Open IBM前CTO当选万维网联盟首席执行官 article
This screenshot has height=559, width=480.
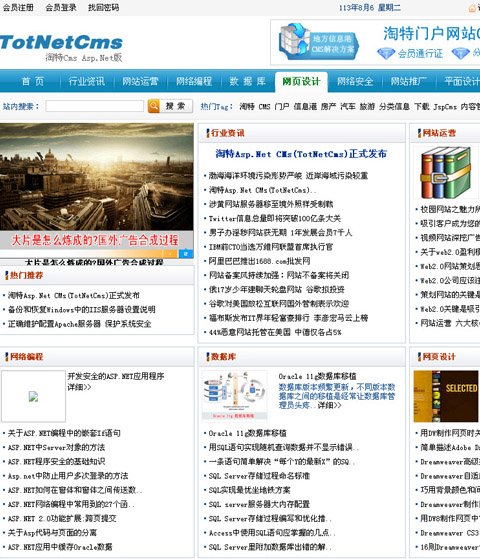(271, 247)
